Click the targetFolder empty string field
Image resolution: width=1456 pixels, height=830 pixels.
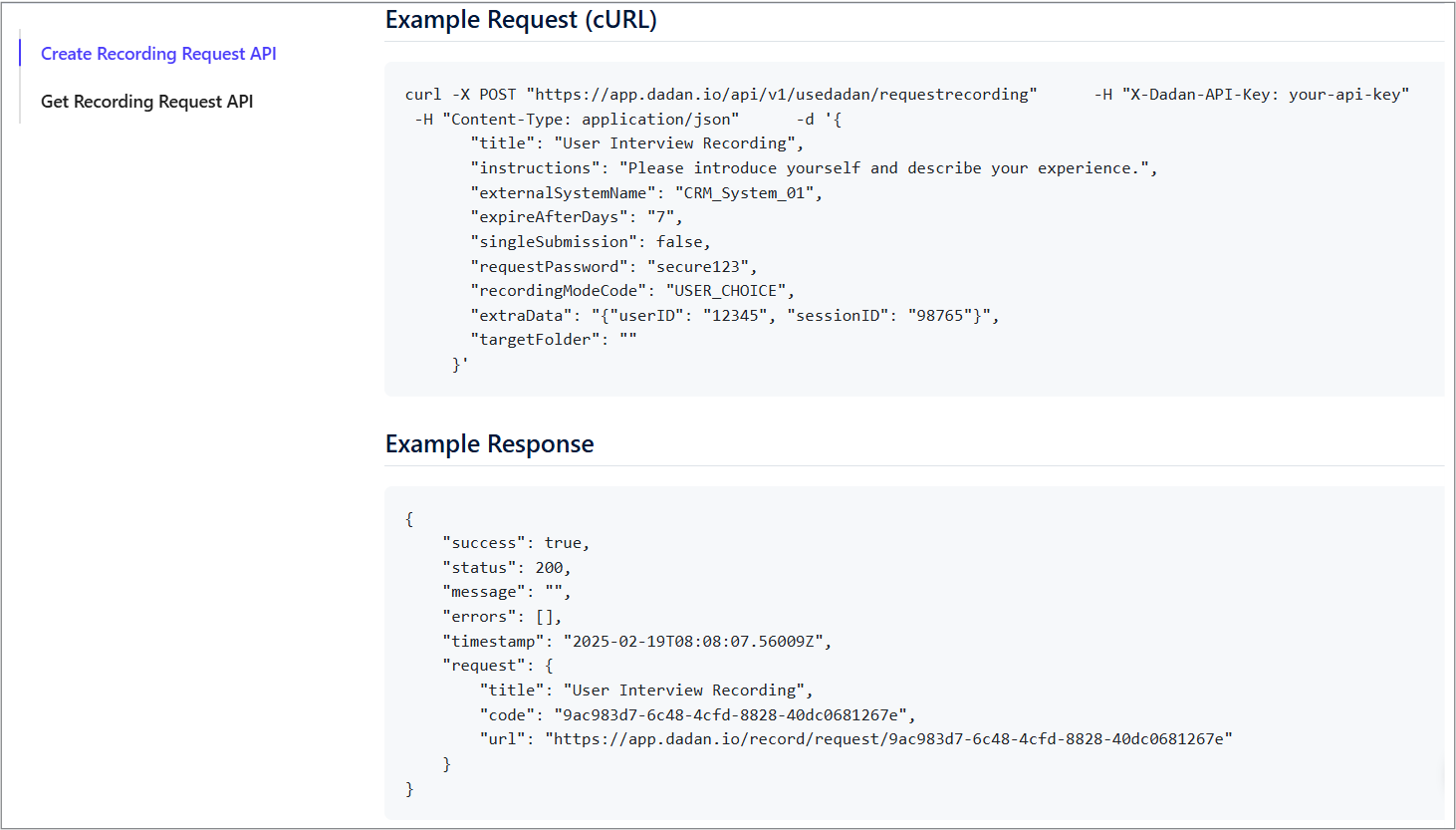[588, 339]
